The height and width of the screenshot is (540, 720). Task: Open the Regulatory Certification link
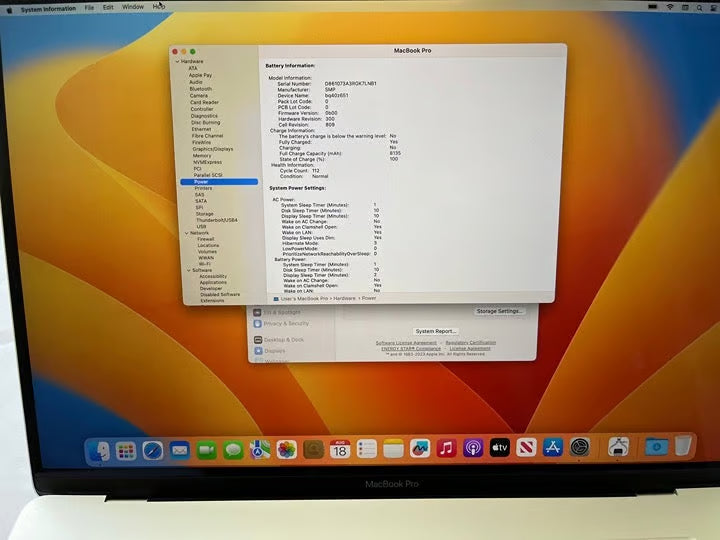pyautogui.click(x=471, y=343)
